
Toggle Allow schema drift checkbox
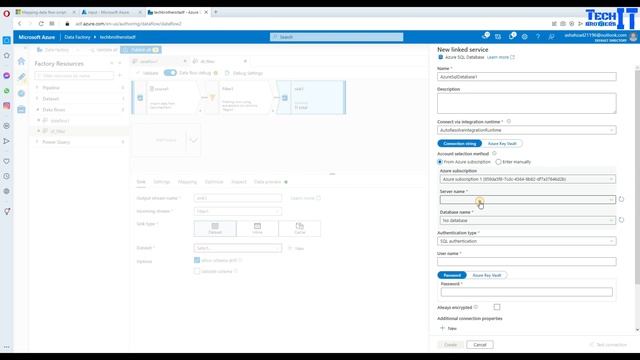[197, 260]
